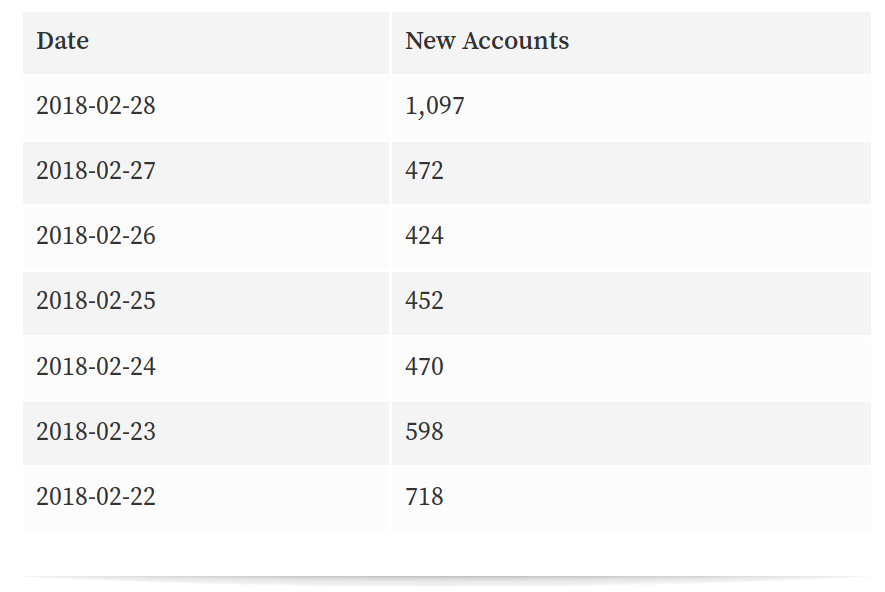Screen dimensions: 885x592
Task: Click the column separator between the header cells
Action: pyautogui.click(x=390, y=41)
